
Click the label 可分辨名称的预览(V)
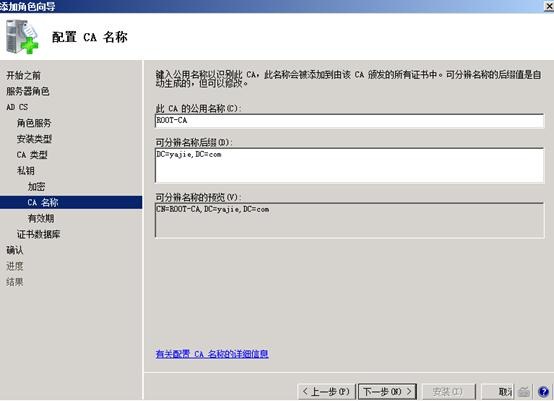198,197
